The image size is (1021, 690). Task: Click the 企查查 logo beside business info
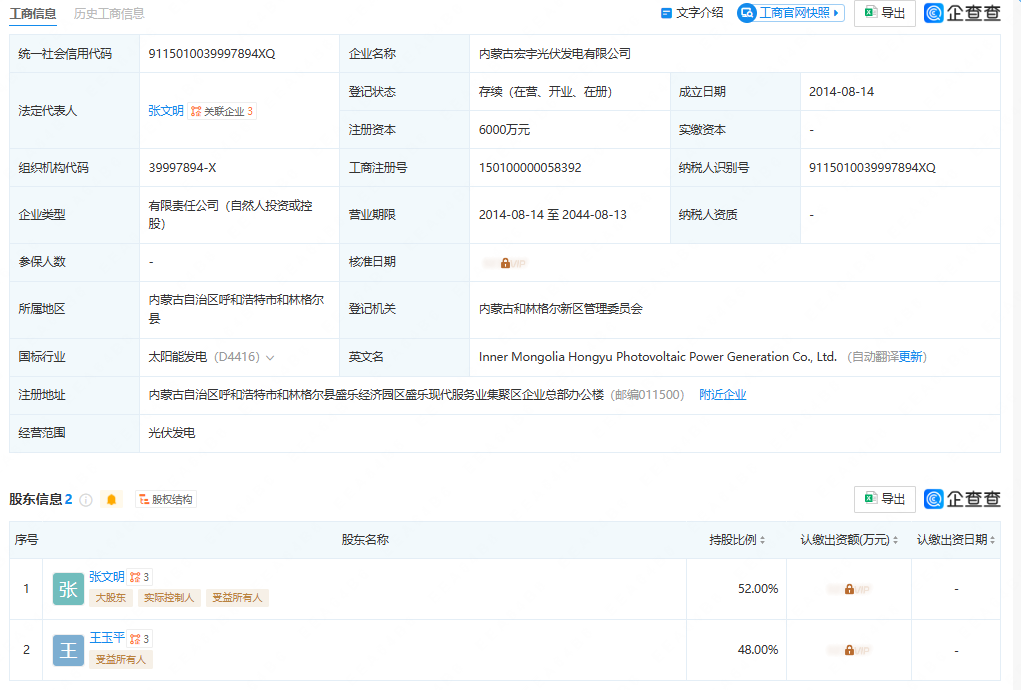coord(962,13)
